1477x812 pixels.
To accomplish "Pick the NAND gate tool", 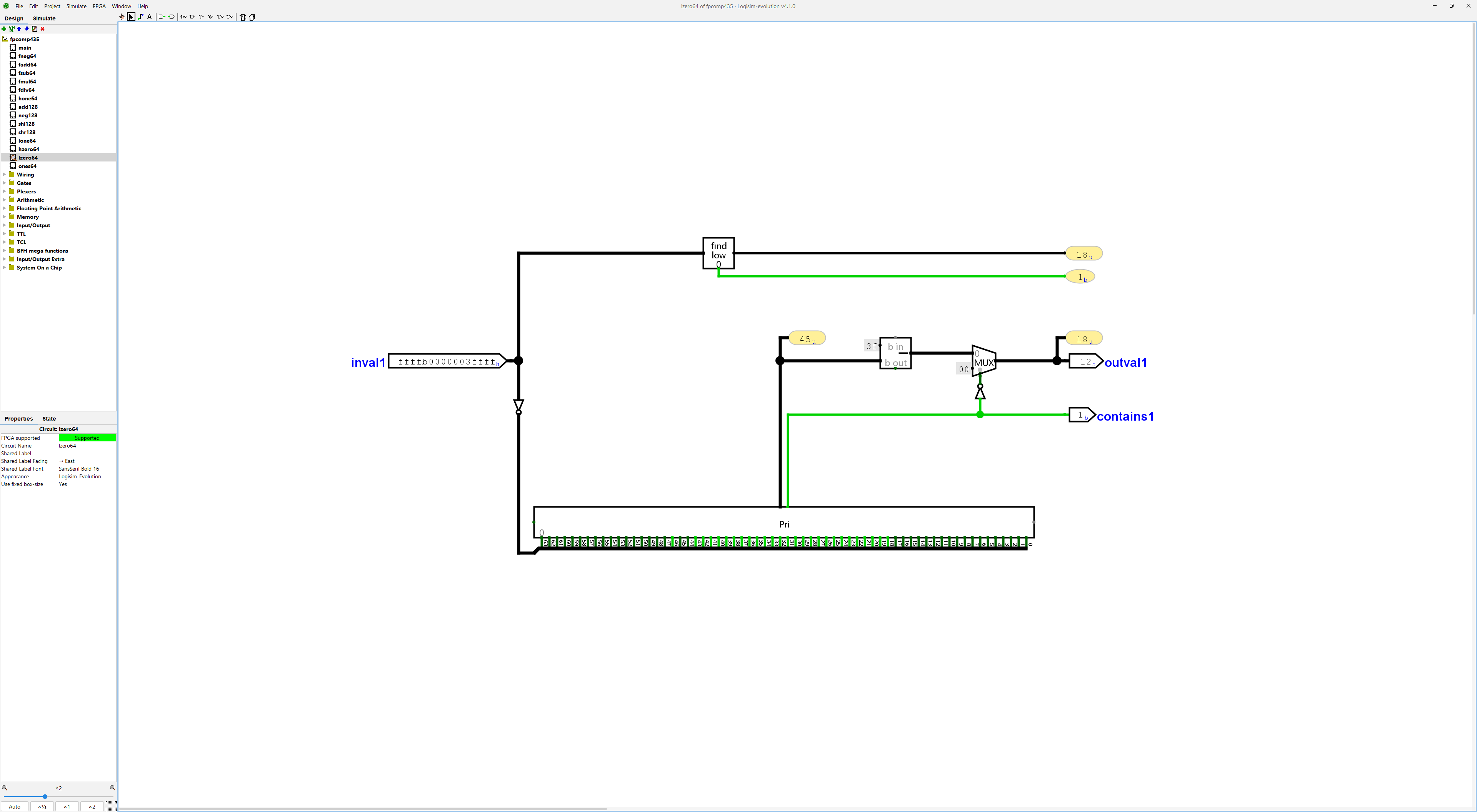I will click(220, 17).
